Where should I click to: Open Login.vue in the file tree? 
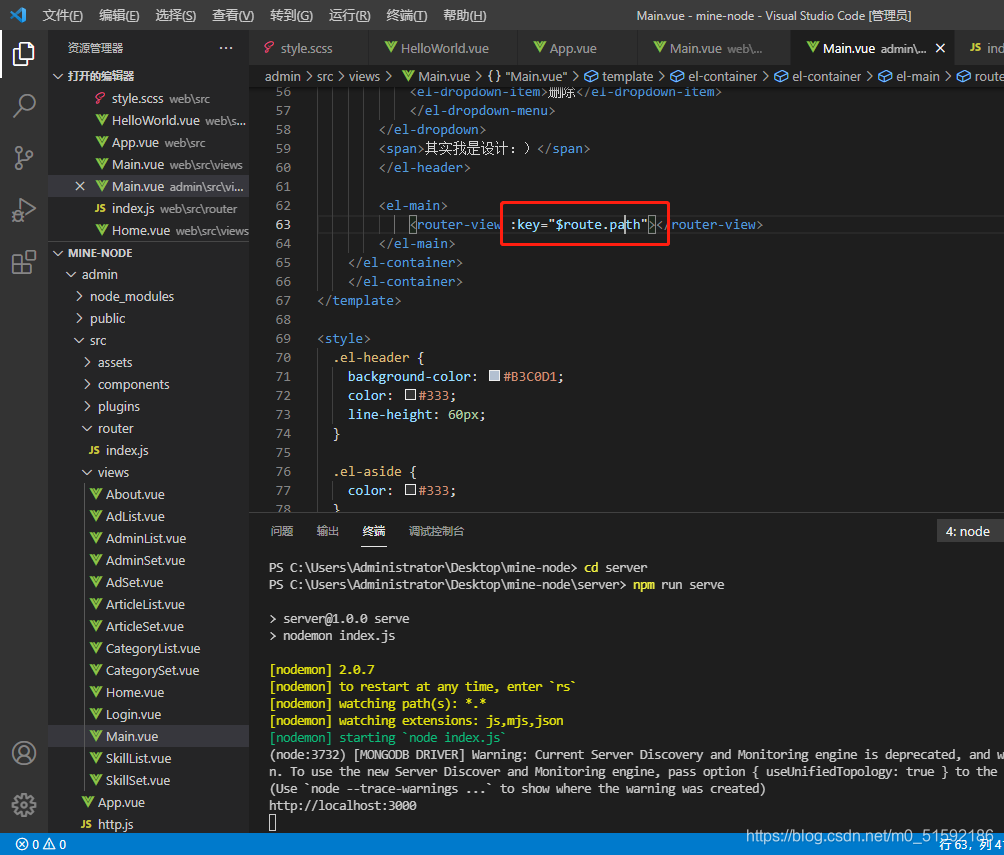tap(133, 714)
